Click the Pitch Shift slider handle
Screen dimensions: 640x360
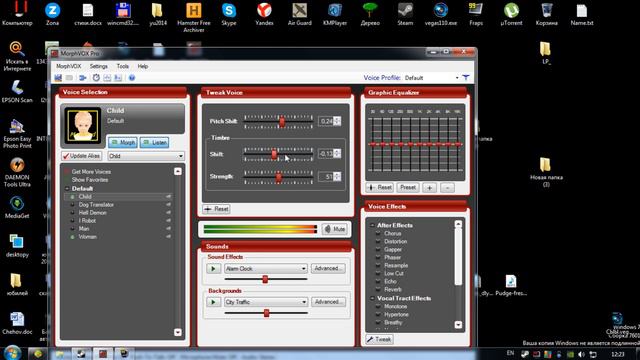[282, 121]
